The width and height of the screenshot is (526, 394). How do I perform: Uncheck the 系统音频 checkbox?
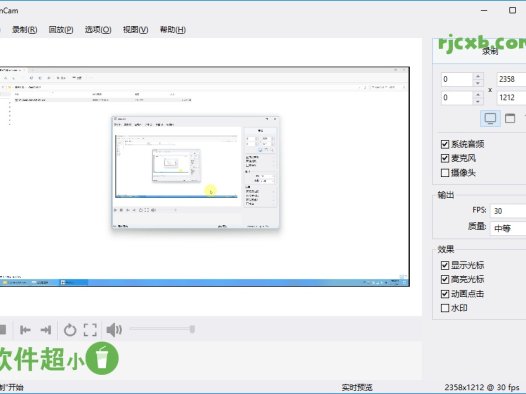pos(445,145)
